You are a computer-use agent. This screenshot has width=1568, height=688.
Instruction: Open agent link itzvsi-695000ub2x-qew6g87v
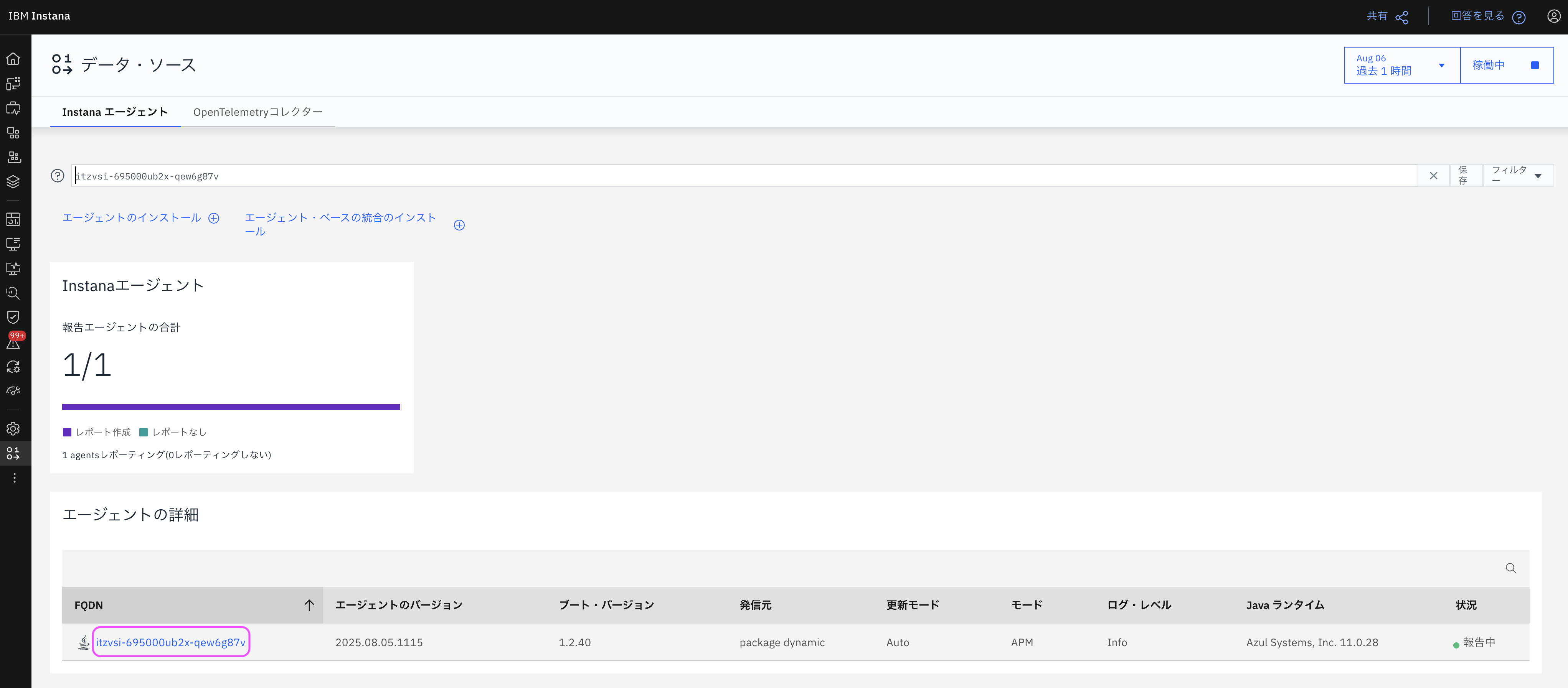click(170, 642)
